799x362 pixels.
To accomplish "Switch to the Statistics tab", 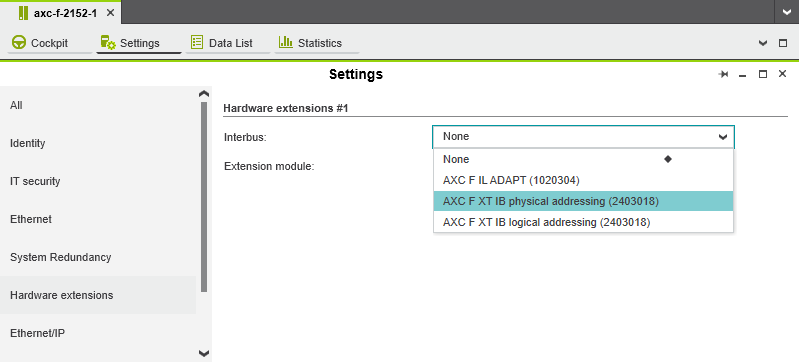I will (316, 43).
